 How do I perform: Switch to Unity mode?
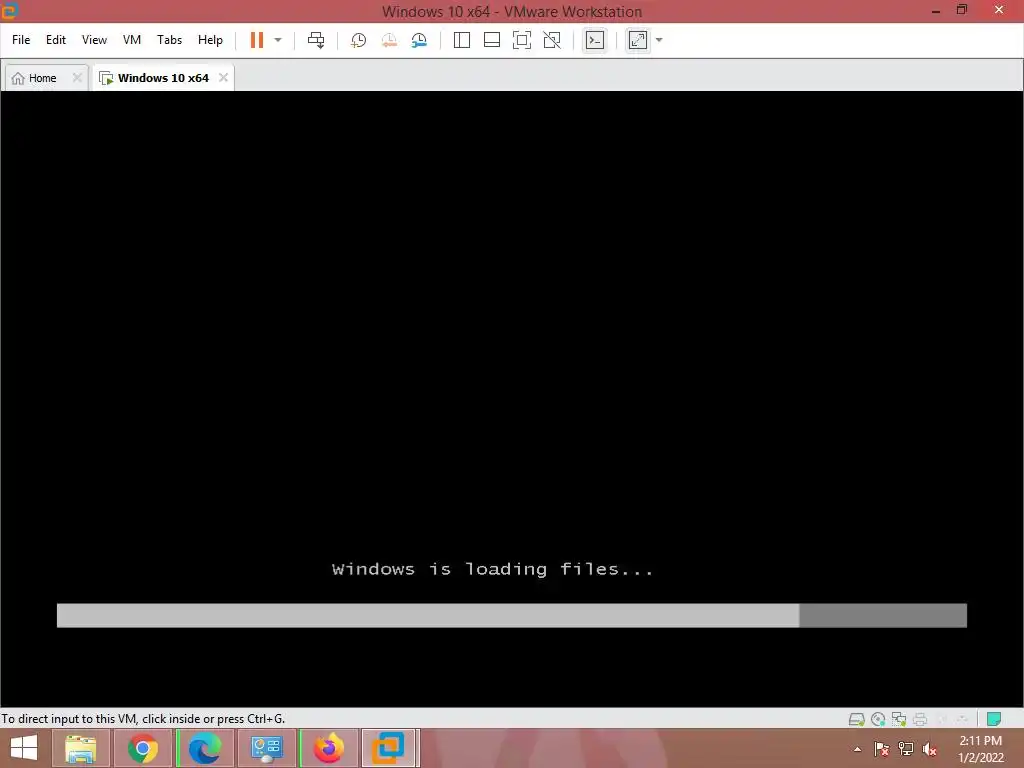click(x=552, y=40)
